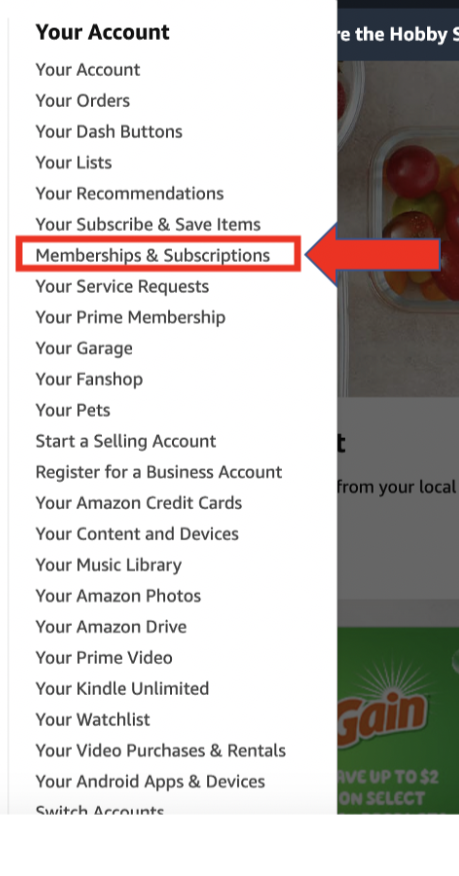Viewport: 459px width, 876px height.
Task: Open Your Subscribe & Save Items
Action: (148, 225)
